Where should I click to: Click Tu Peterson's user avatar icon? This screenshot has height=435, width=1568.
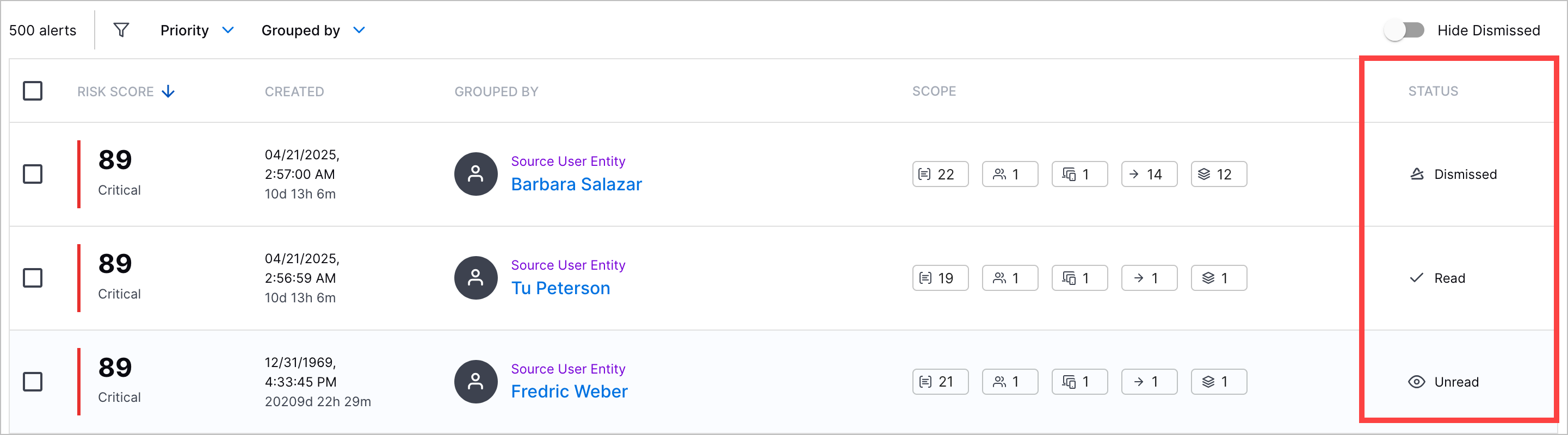click(x=476, y=278)
